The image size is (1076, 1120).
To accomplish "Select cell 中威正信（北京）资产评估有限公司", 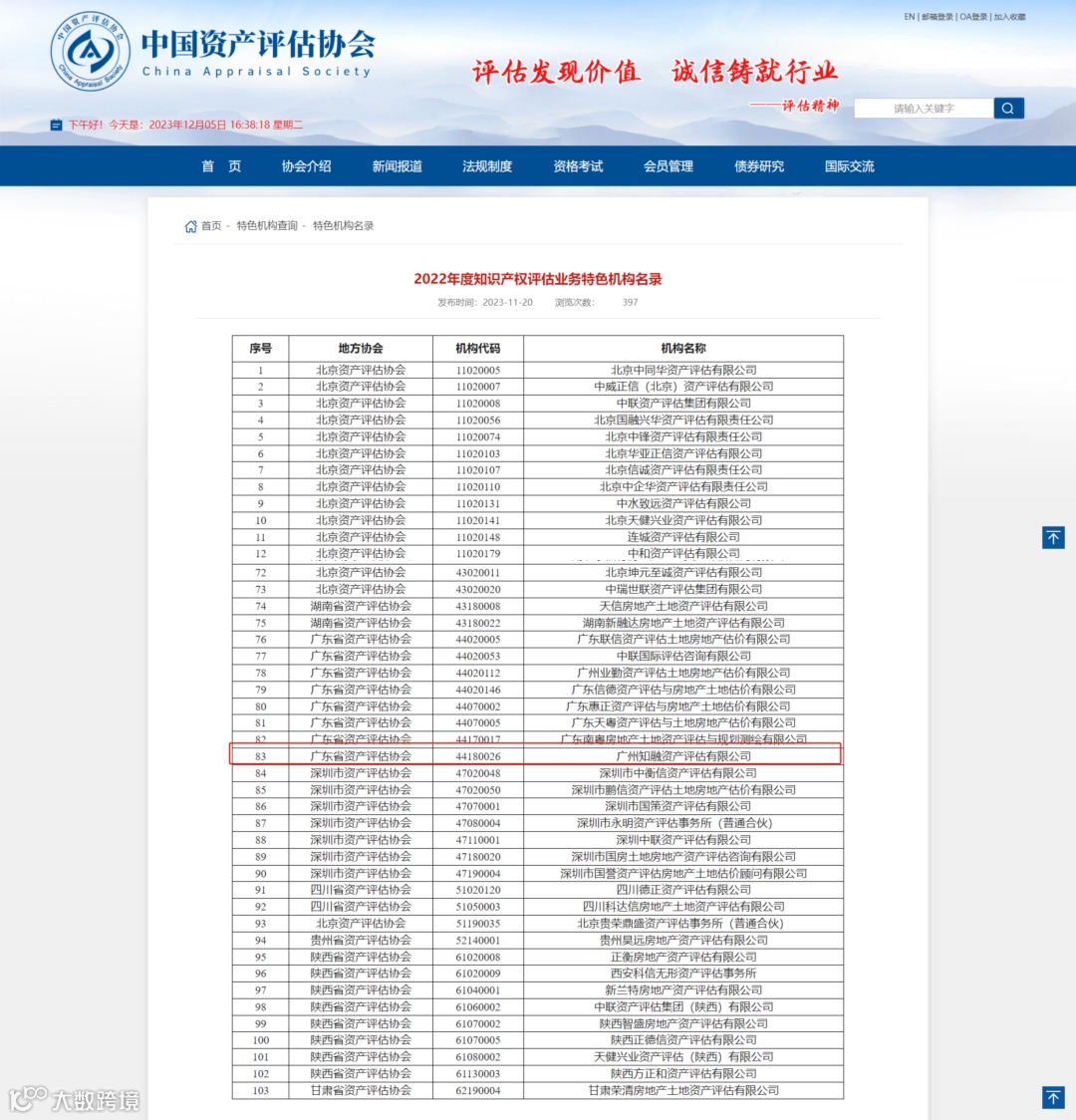I will tap(683, 387).
